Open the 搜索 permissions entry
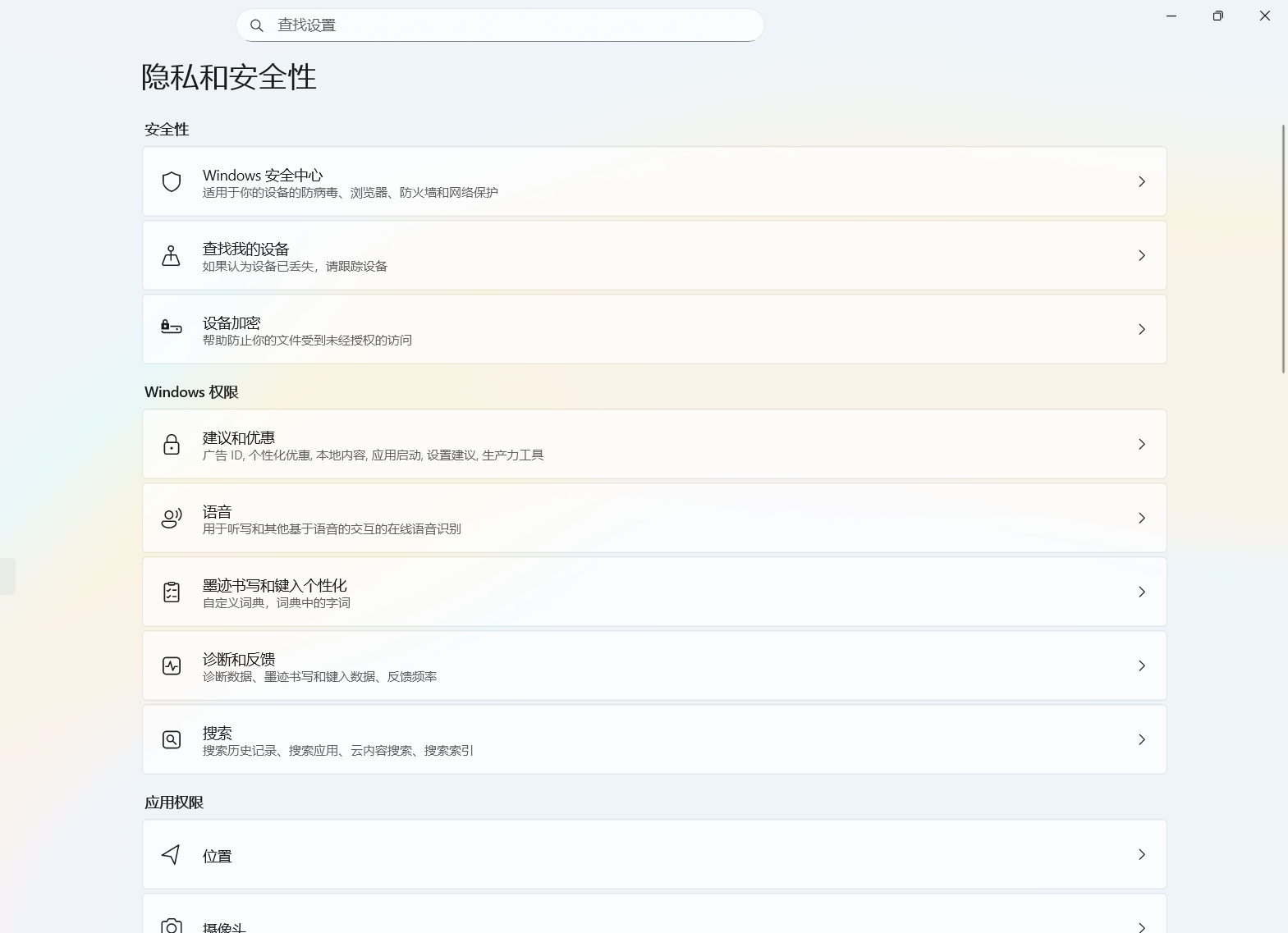 [x=654, y=739]
